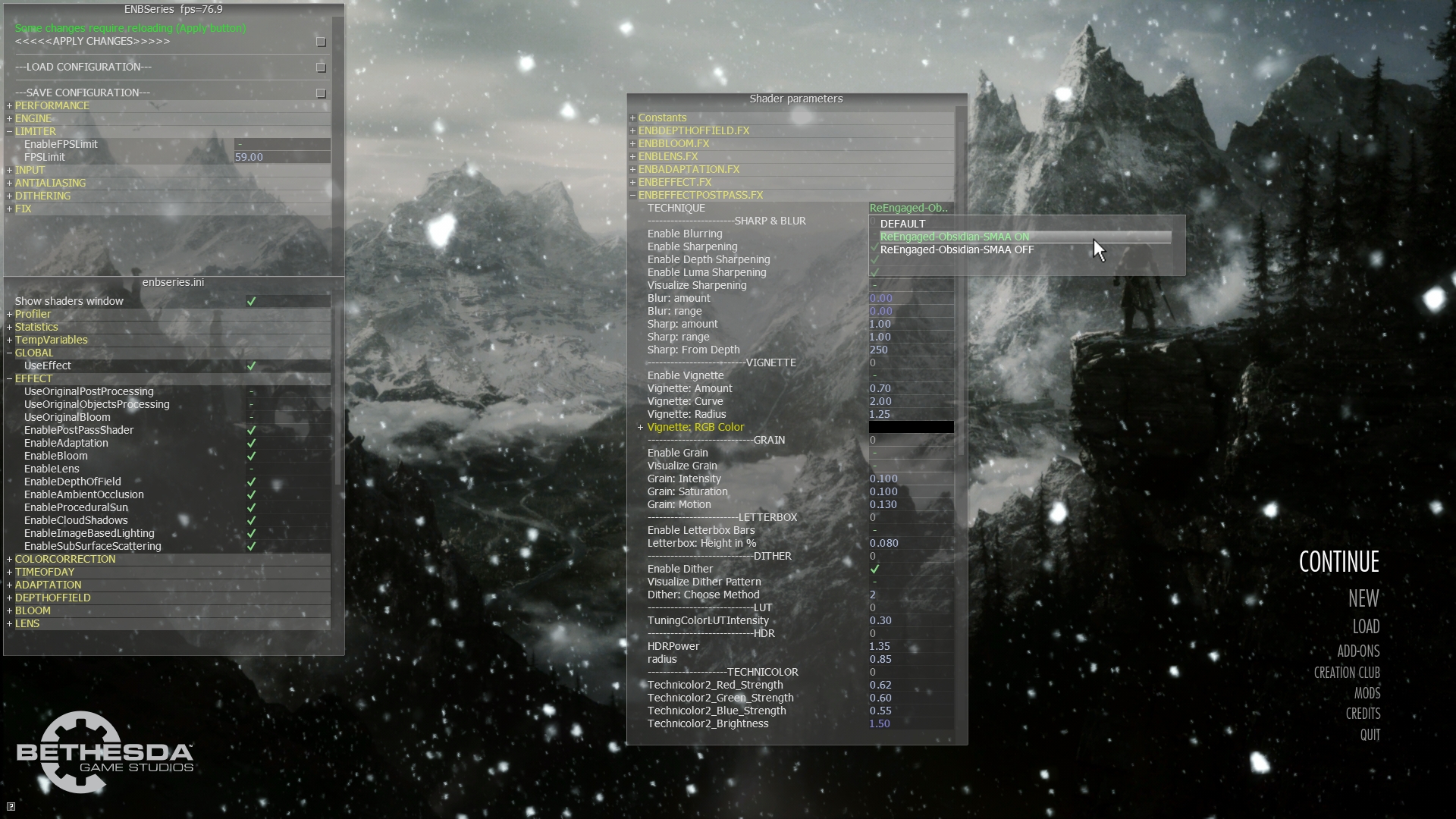Expand the Vignette: RGB Color plus icon
This screenshot has width=1456, height=819.
[640, 428]
